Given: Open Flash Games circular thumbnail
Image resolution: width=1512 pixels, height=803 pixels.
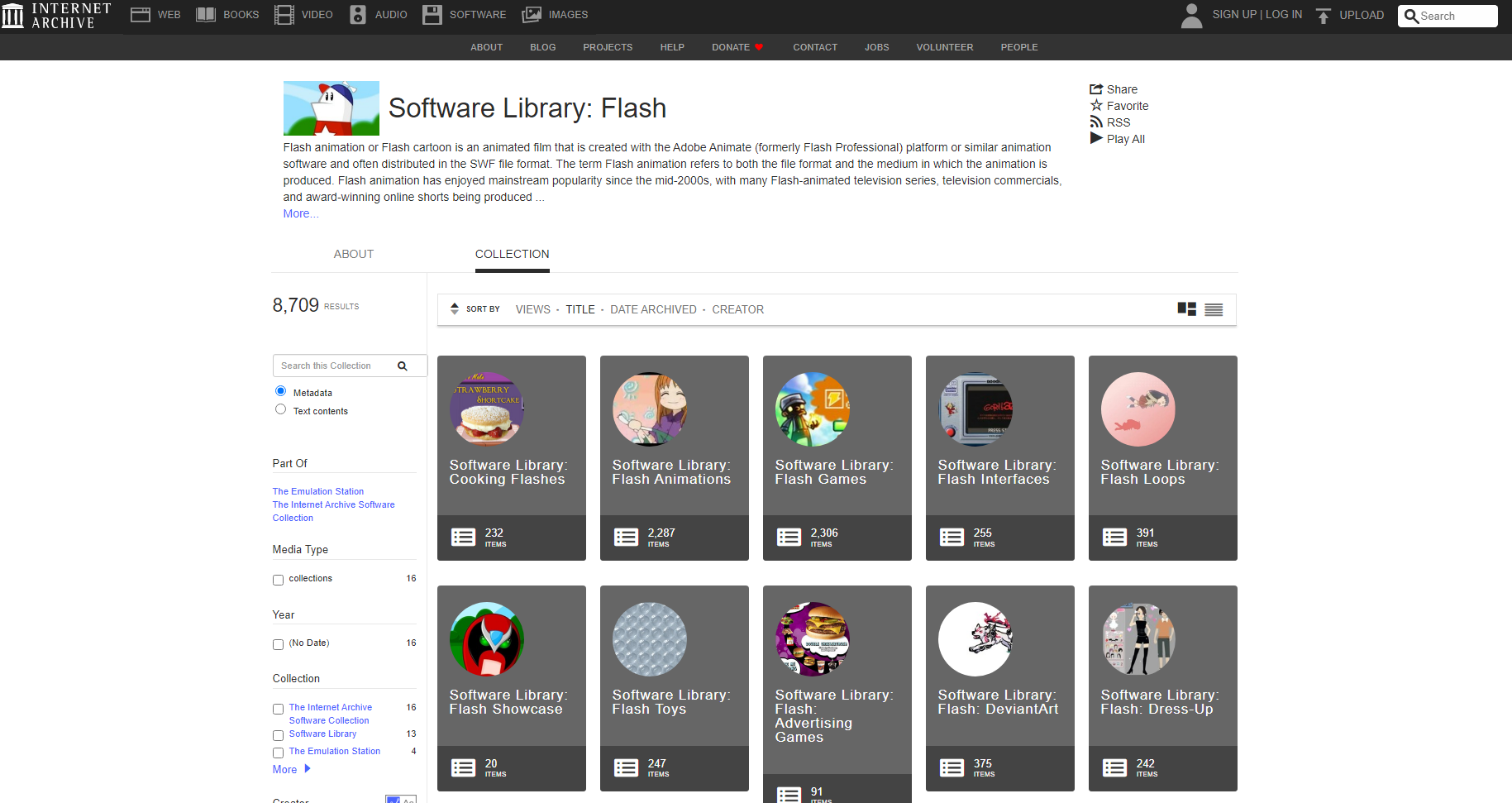Looking at the screenshot, I should [x=813, y=409].
